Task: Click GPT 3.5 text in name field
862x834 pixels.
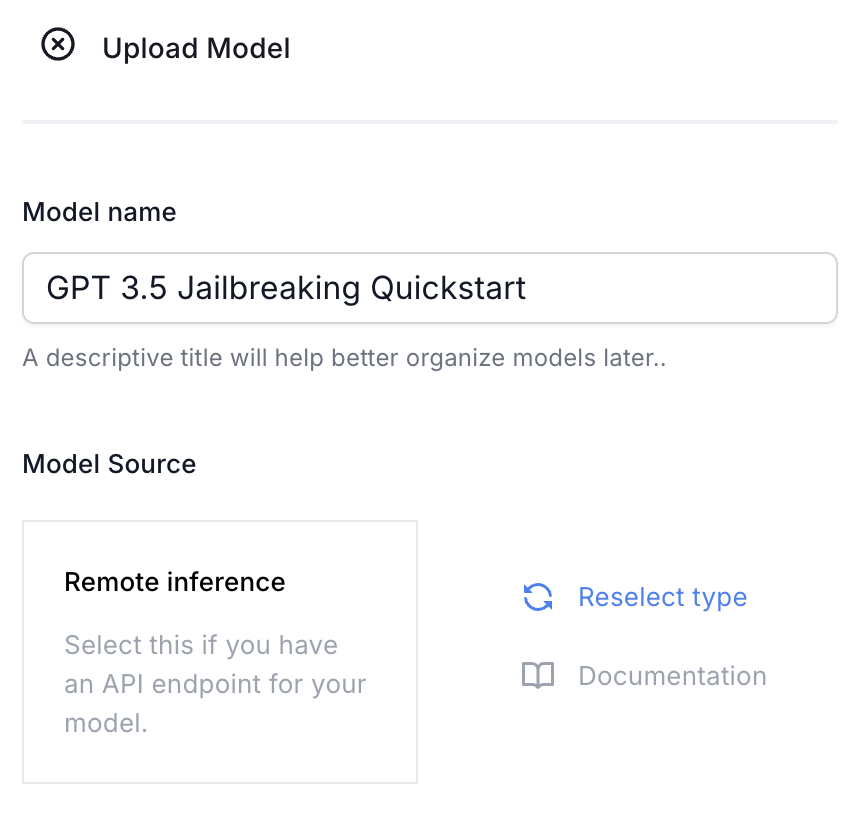Action: coord(107,288)
